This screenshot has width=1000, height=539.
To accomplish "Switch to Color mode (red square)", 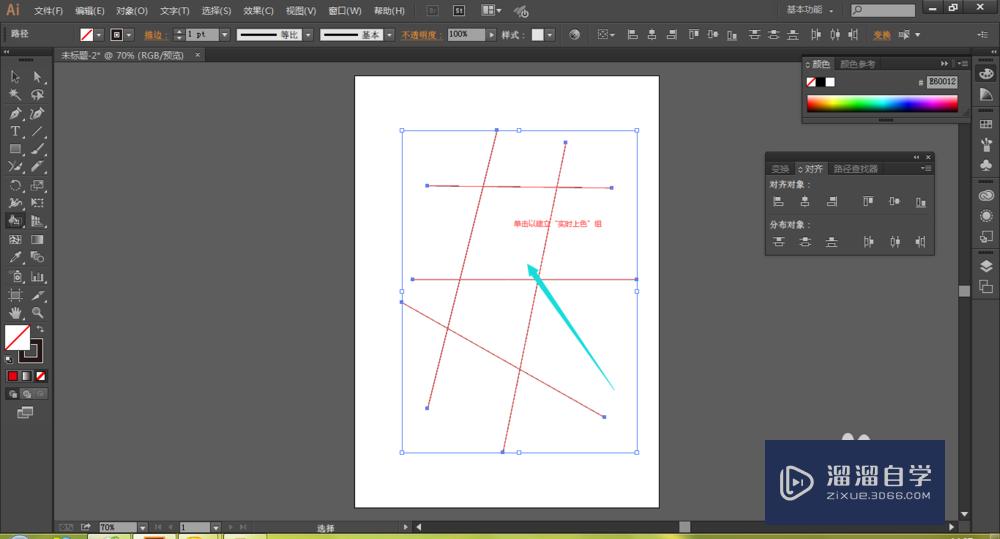I will click(13, 376).
